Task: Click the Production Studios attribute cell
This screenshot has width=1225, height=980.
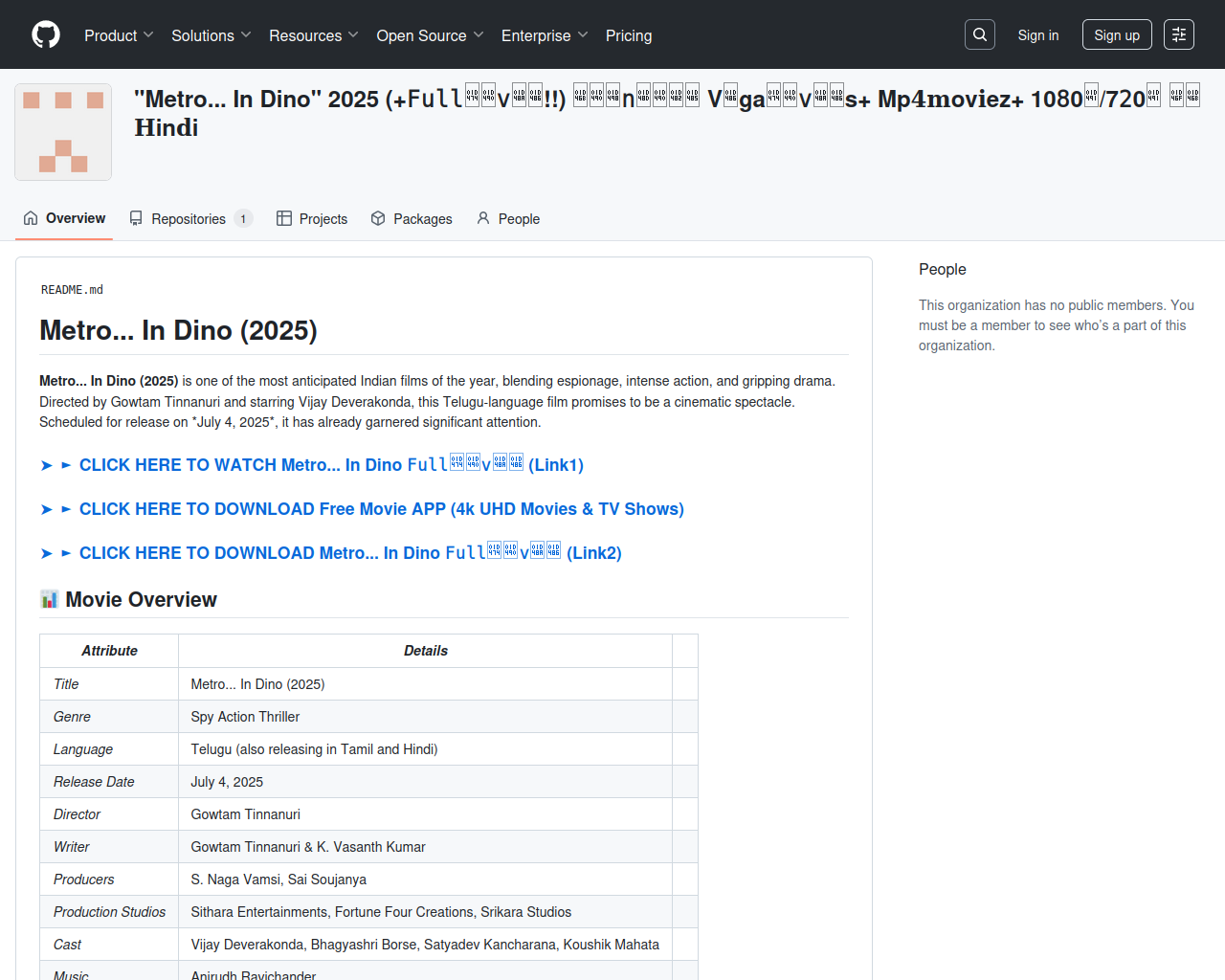Action: [x=109, y=912]
